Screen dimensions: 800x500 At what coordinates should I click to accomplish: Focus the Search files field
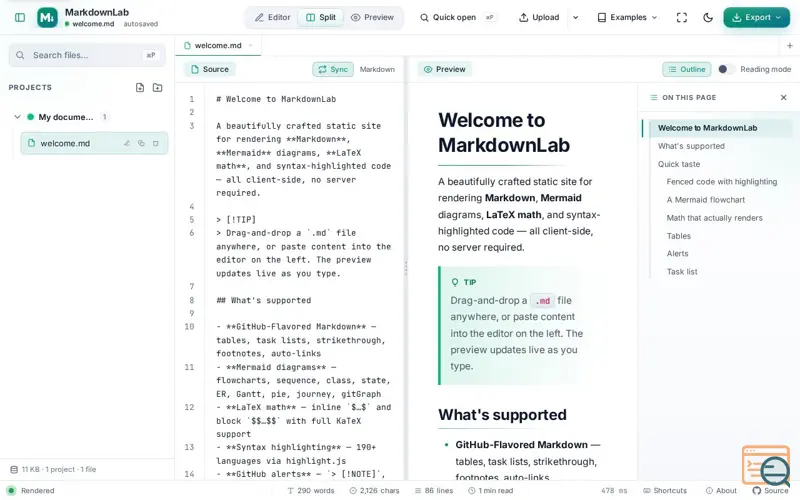(x=87, y=55)
